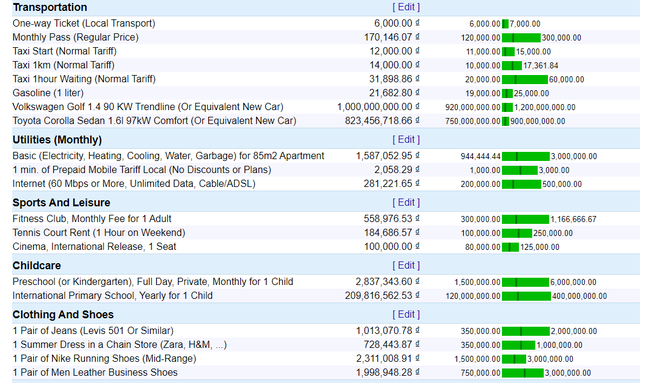Screen dimensions: 660x383
Task: Click the Taxi 1hour Waiting range bar
Action: [x=525, y=80]
